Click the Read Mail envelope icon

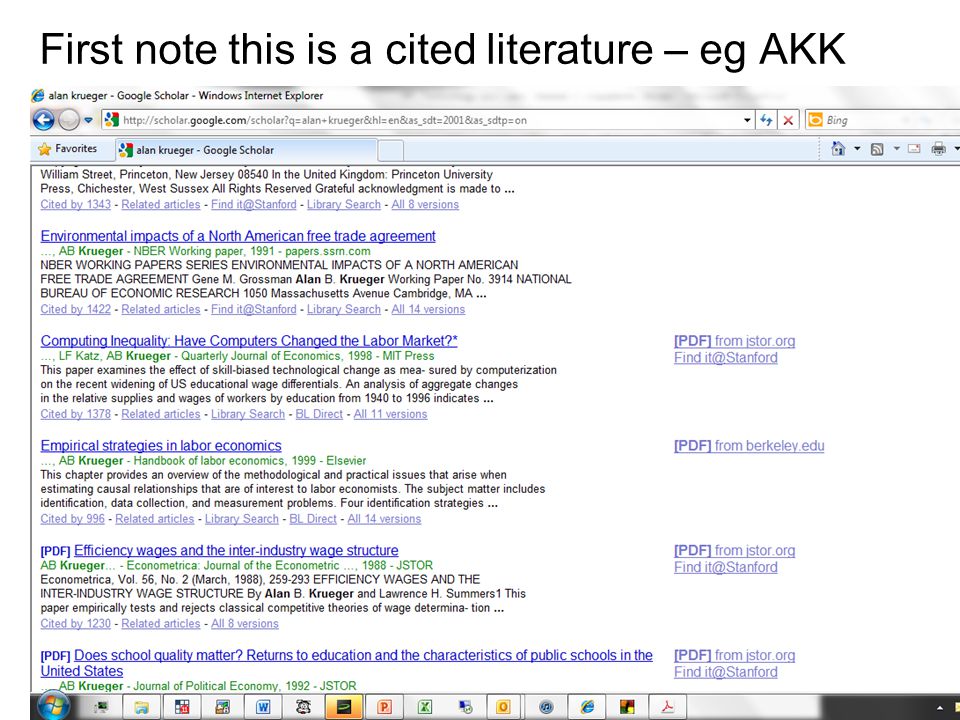tap(914, 148)
